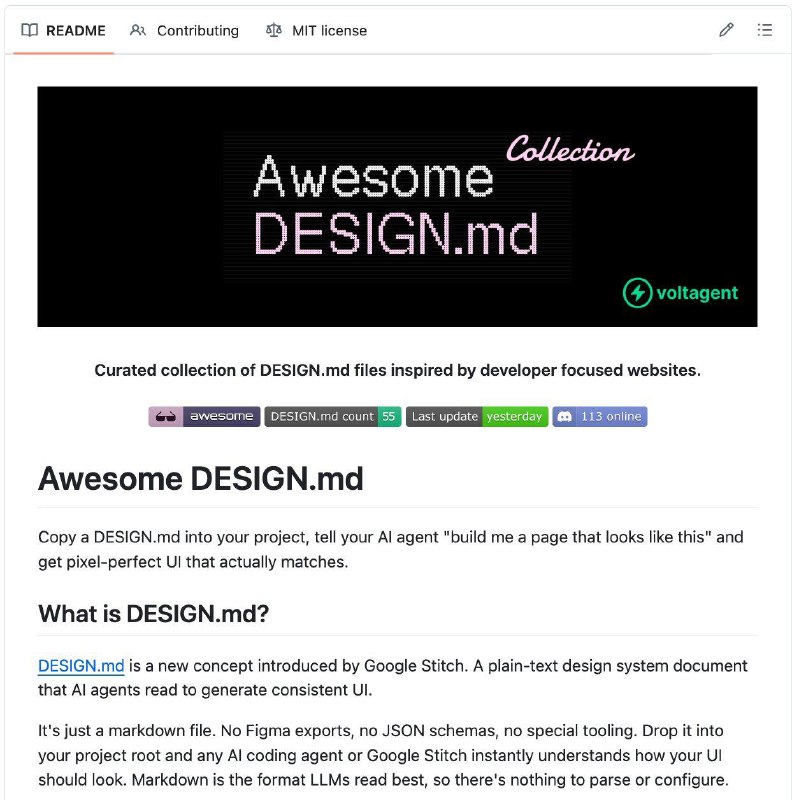The height and width of the screenshot is (800, 792).
Task: Switch to the Contributing tab
Action: tap(197, 30)
